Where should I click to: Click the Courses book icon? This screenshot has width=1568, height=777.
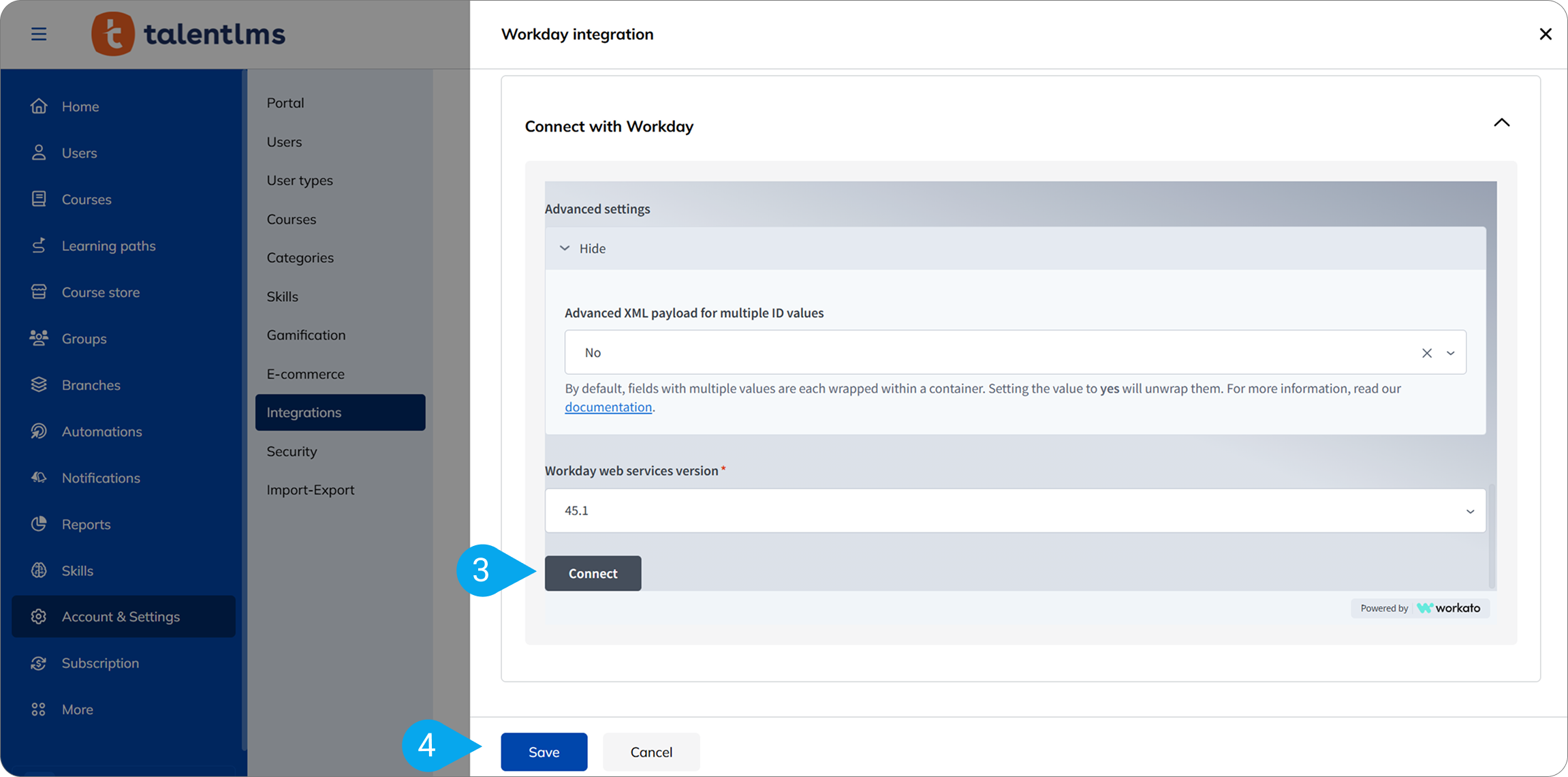(x=39, y=199)
